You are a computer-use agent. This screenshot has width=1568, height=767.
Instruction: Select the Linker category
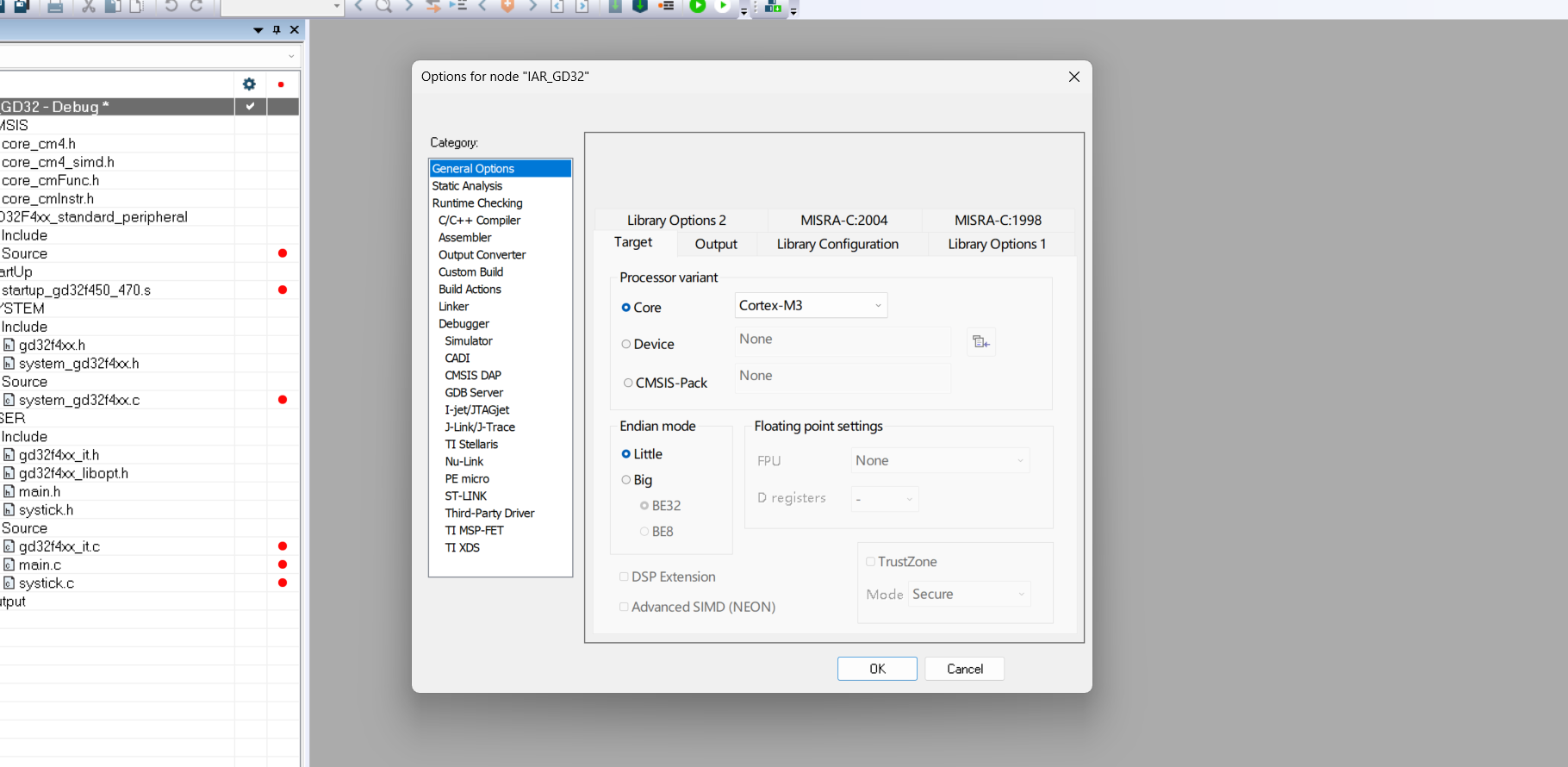click(x=453, y=307)
